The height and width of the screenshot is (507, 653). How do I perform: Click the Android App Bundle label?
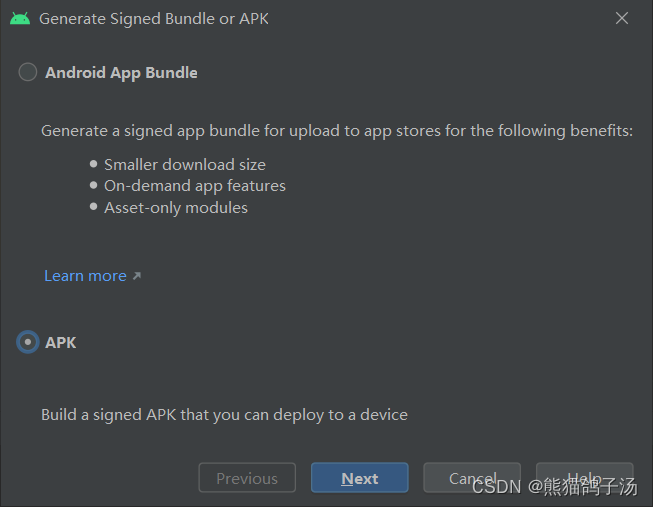click(x=121, y=73)
